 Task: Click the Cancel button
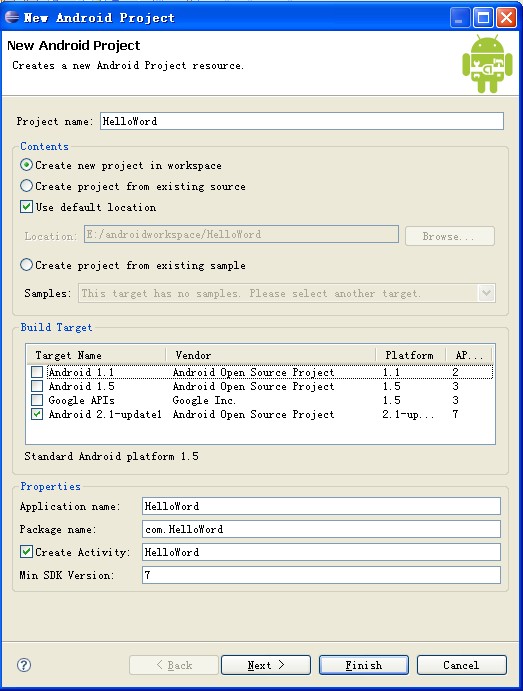pos(462,665)
